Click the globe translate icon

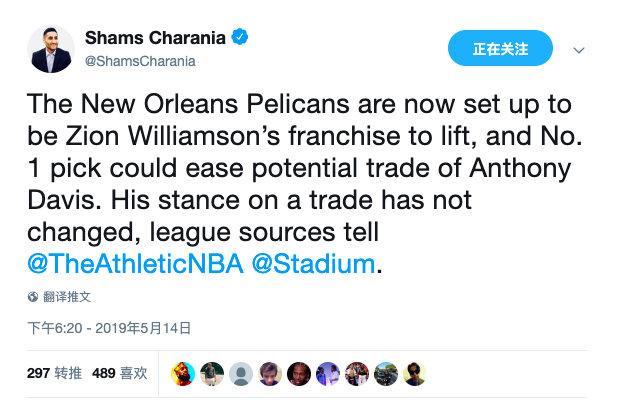[33, 297]
